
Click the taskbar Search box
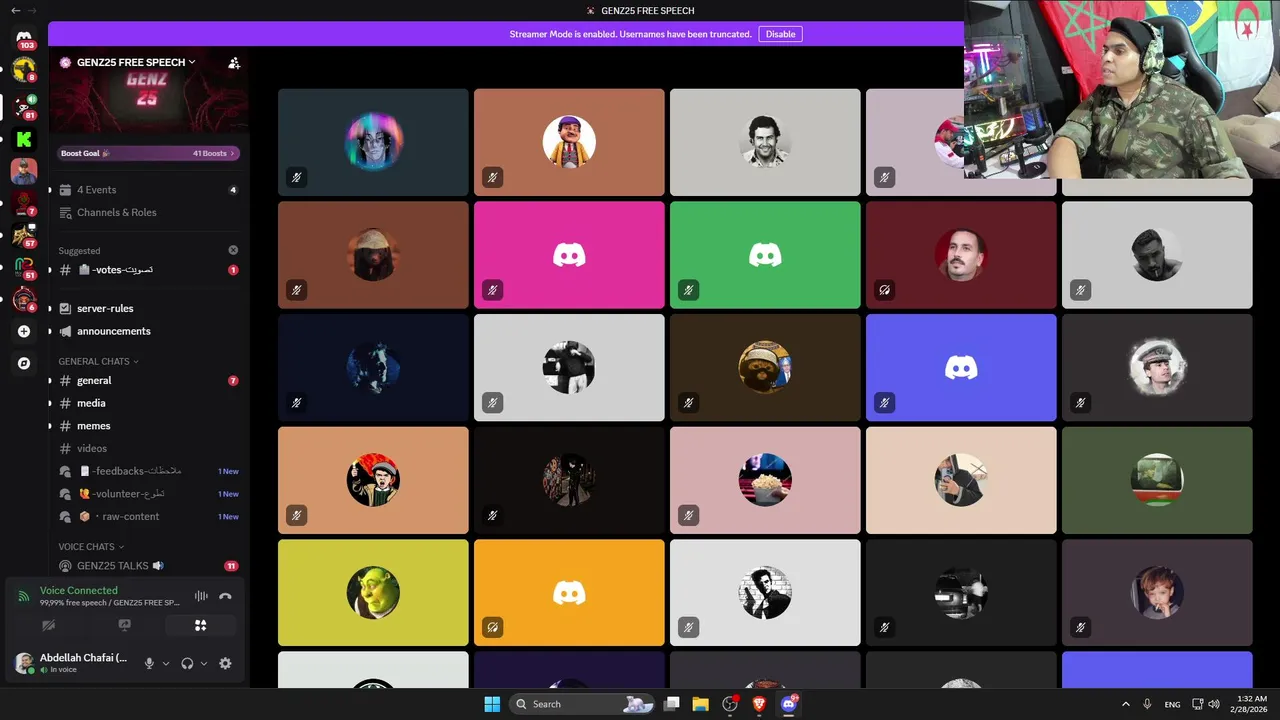tap(583, 704)
